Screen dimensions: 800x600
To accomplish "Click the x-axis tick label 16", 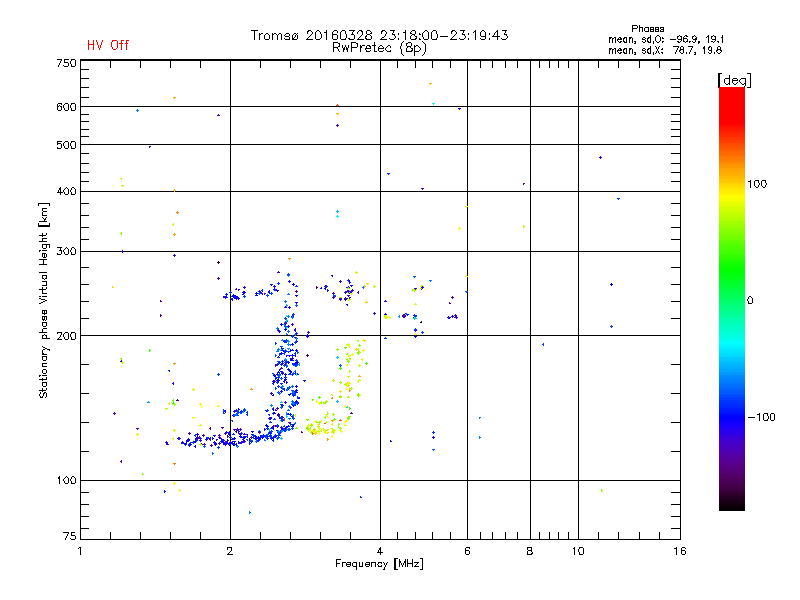I will pyautogui.click(x=680, y=551).
